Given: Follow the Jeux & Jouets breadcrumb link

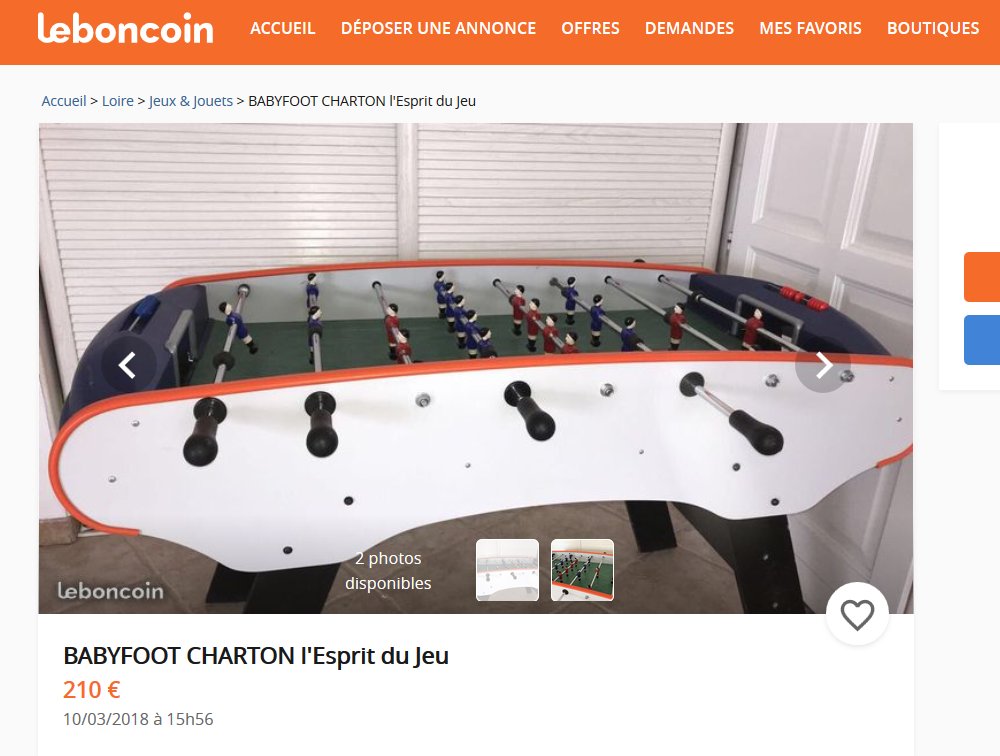Looking at the screenshot, I should (191, 101).
